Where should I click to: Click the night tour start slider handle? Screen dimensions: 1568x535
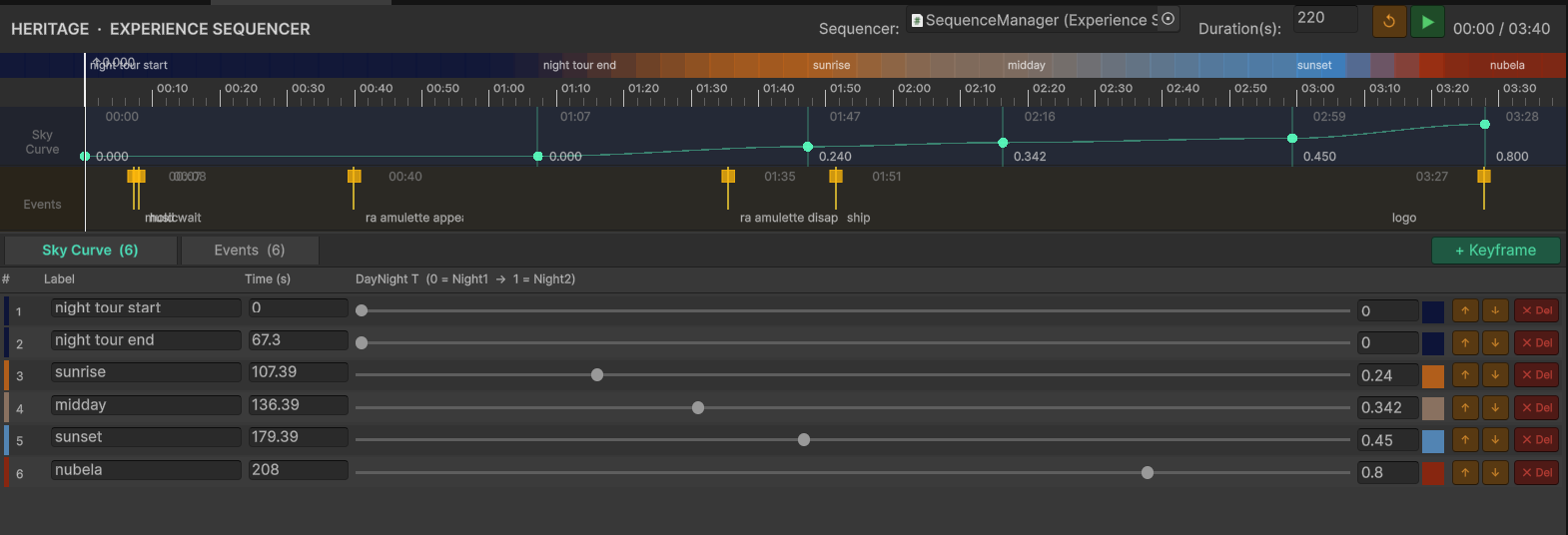(x=362, y=310)
